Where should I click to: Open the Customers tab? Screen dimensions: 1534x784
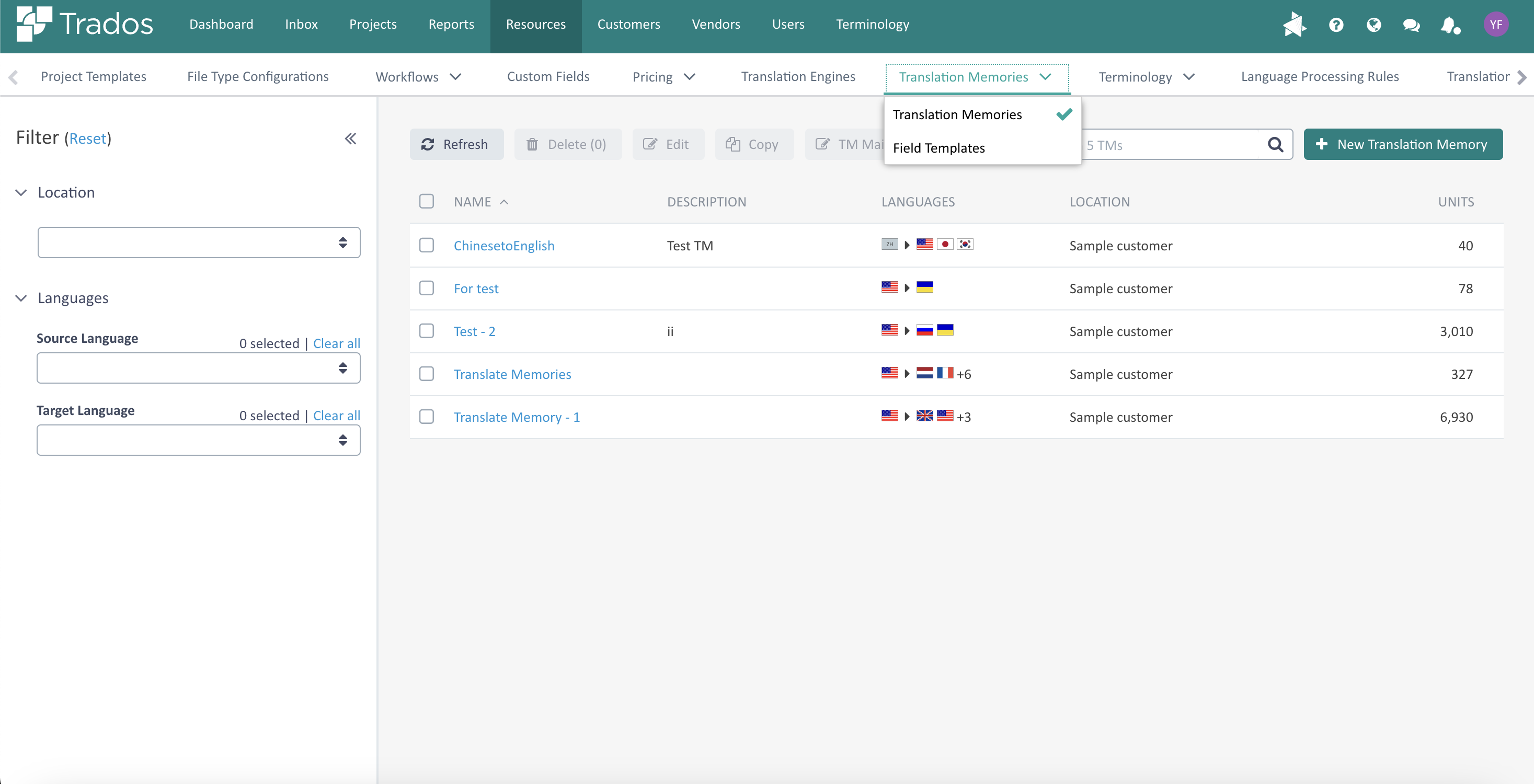(628, 25)
